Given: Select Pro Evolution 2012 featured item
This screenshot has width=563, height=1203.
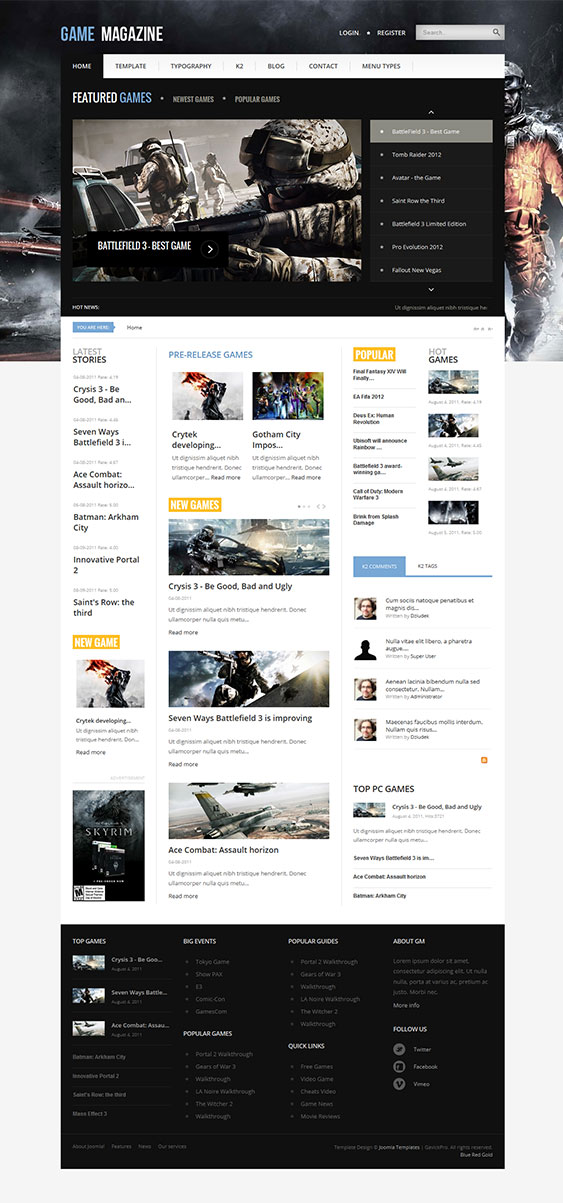Looking at the screenshot, I should pos(431,246).
